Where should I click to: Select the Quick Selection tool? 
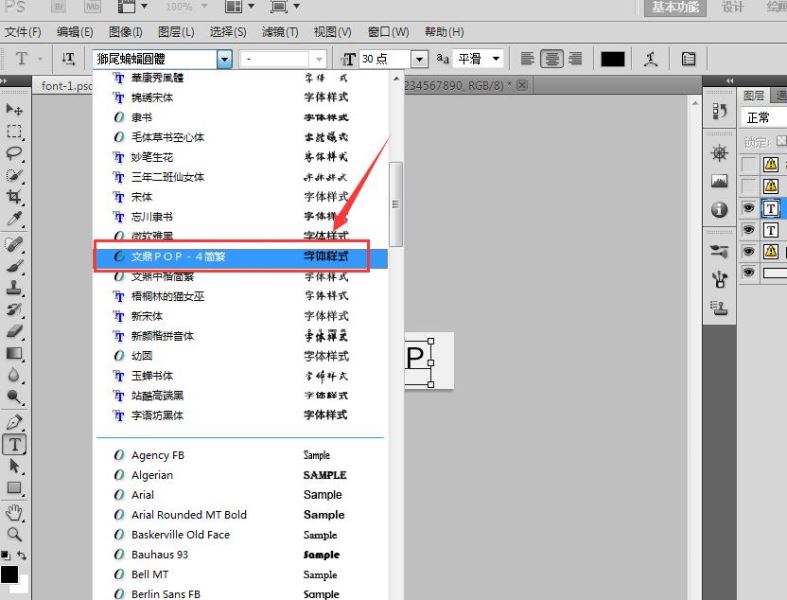click(14, 175)
